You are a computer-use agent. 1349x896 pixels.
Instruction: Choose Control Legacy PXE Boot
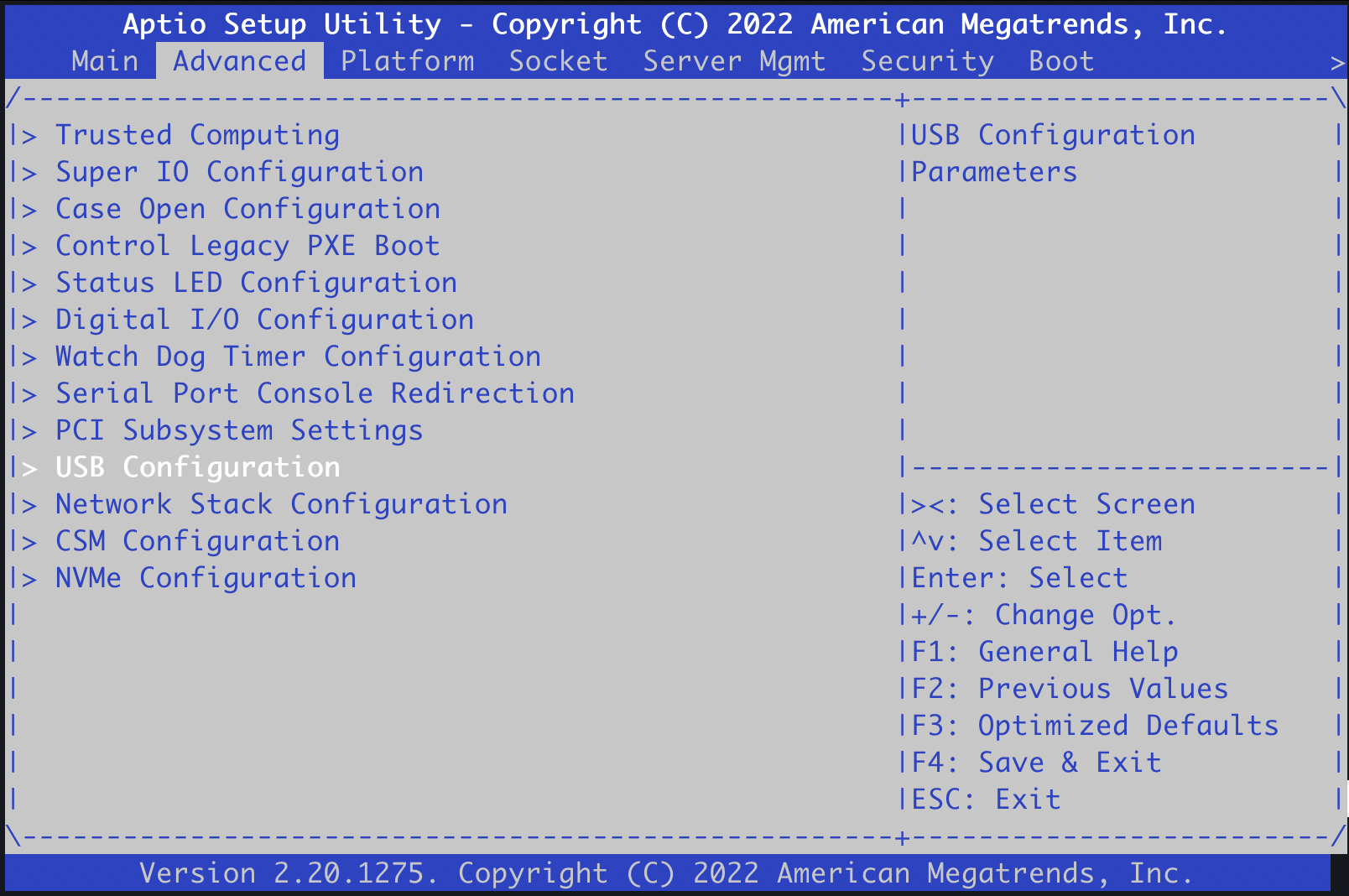pos(247,246)
